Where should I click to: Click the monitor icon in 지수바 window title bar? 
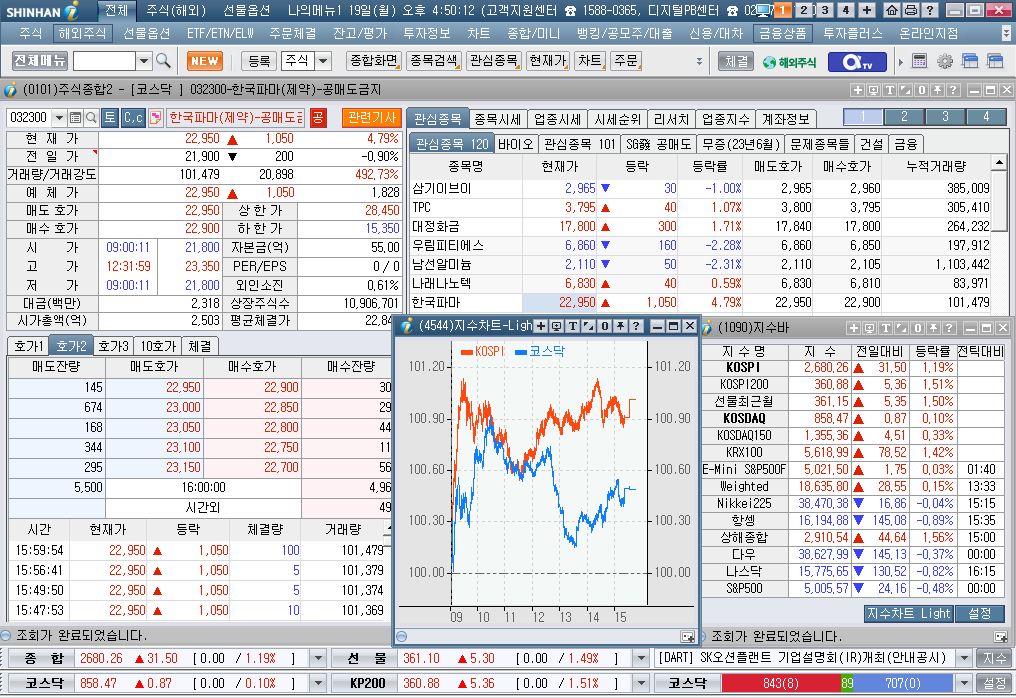(x=870, y=329)
